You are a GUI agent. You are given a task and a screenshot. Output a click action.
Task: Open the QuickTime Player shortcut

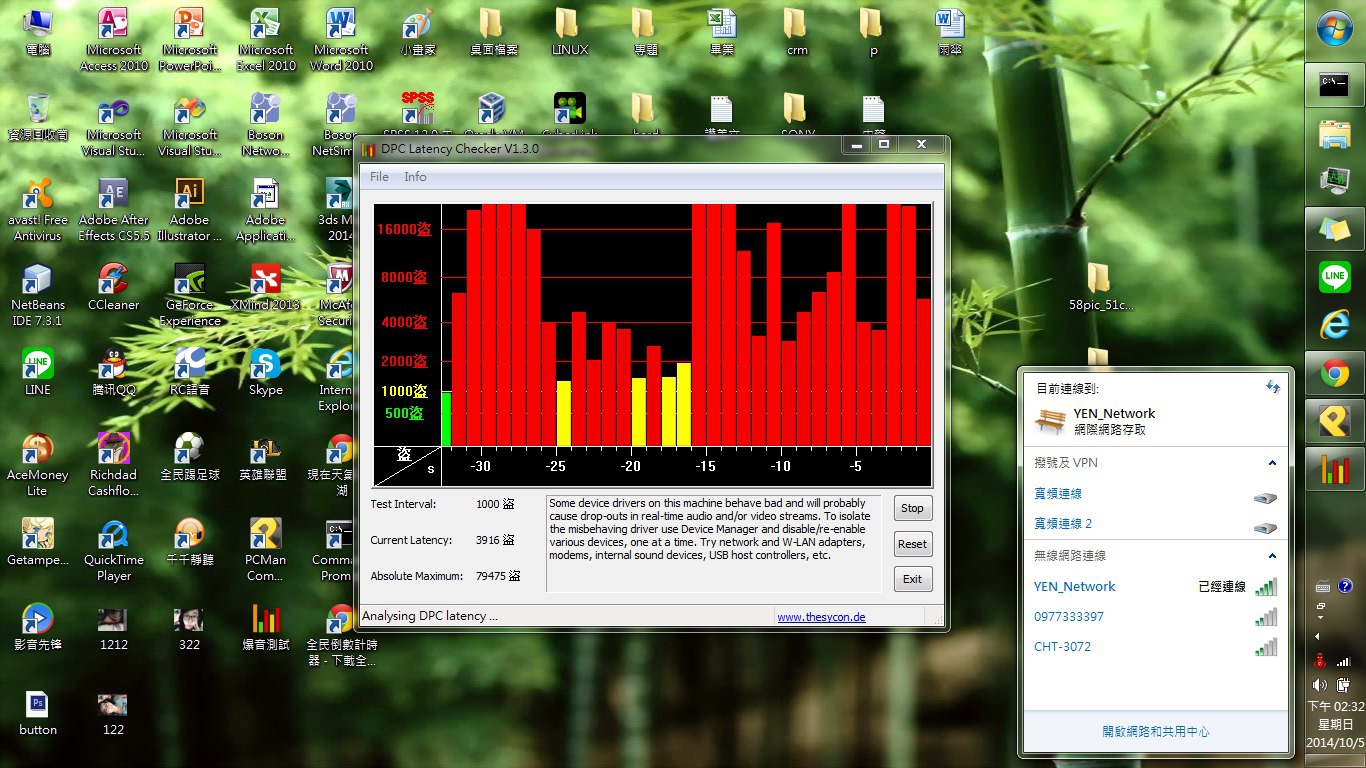point(113,550)
